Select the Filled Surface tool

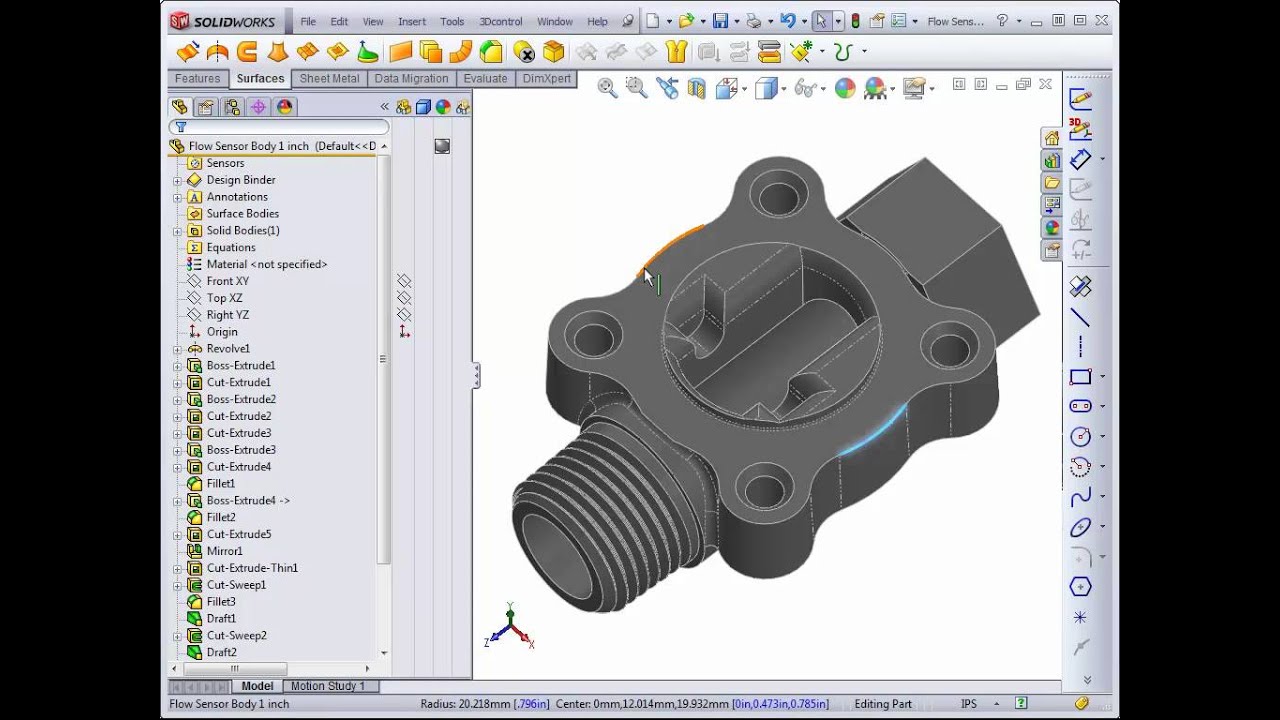tap(337, 52)
